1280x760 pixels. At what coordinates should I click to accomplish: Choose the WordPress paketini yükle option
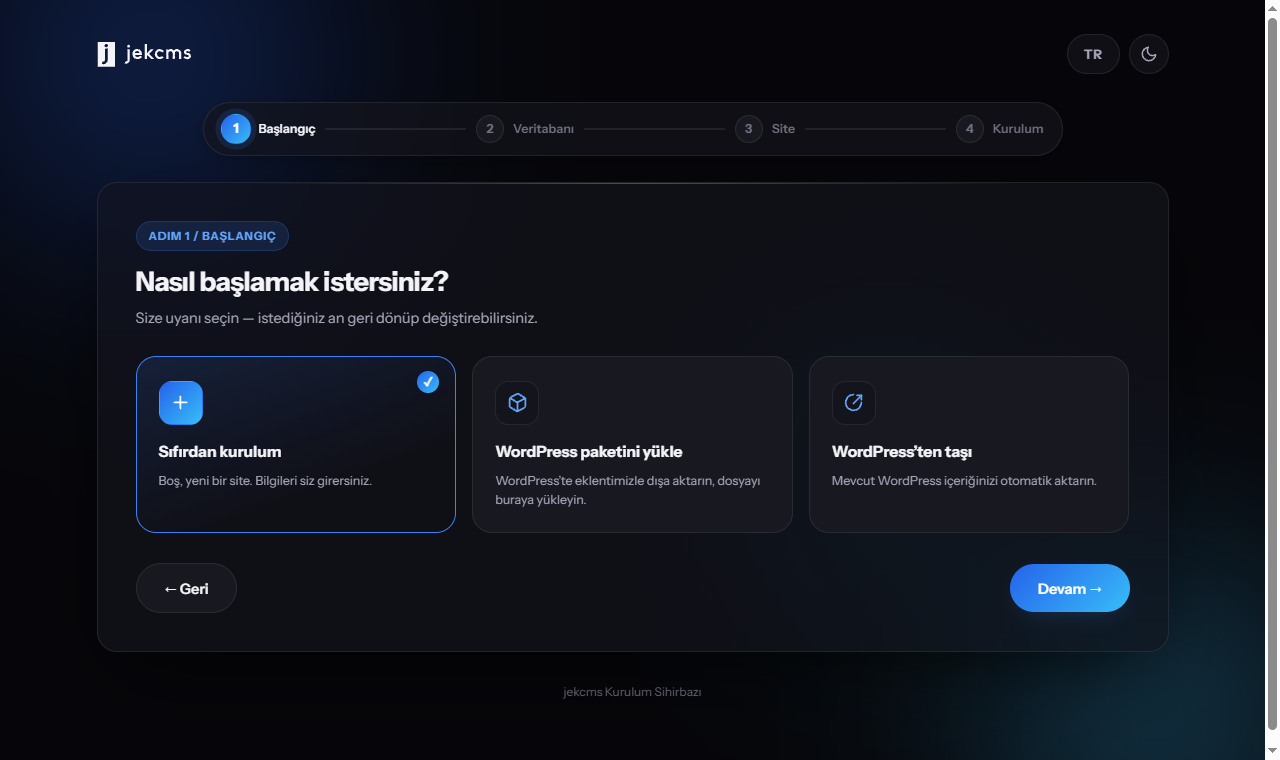pos(632,445)
